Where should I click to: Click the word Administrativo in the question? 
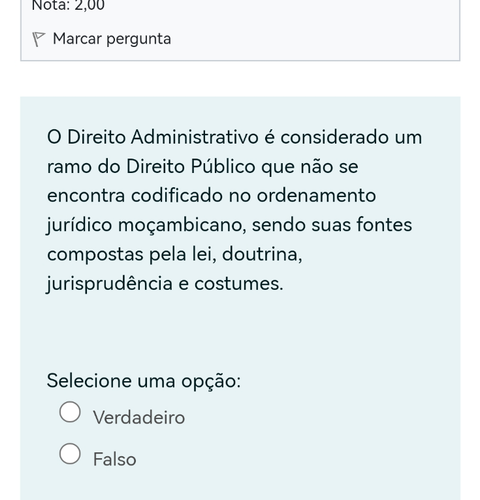(195, 137)
